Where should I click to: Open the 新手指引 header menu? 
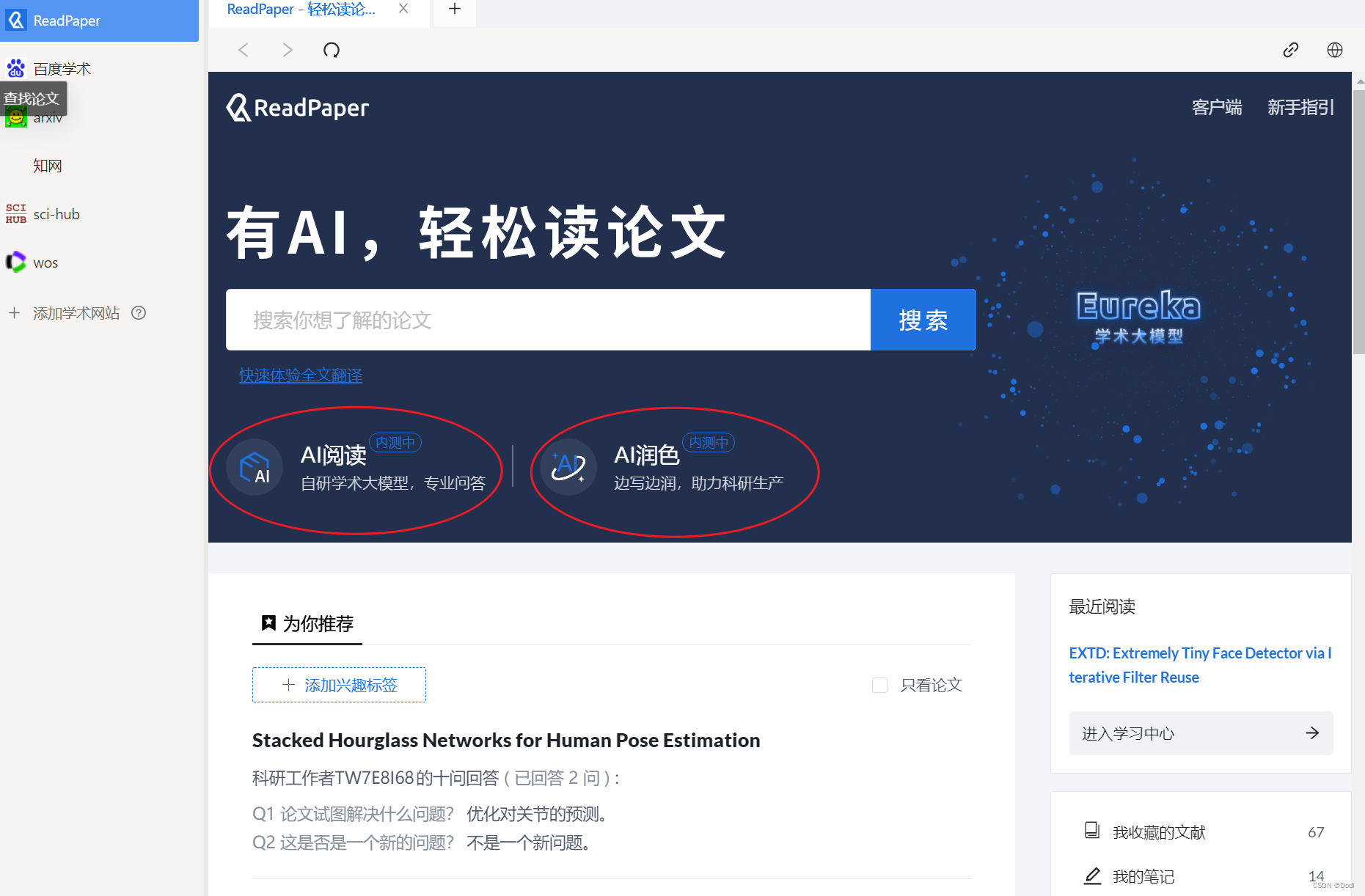[x=1300, y=107]
